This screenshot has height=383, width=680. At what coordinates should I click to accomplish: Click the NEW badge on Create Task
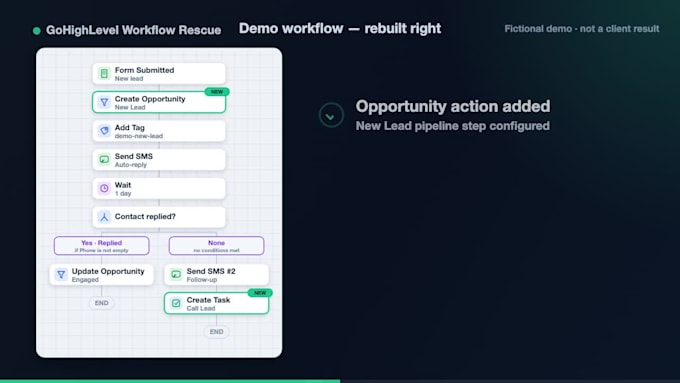click(260, 293)
